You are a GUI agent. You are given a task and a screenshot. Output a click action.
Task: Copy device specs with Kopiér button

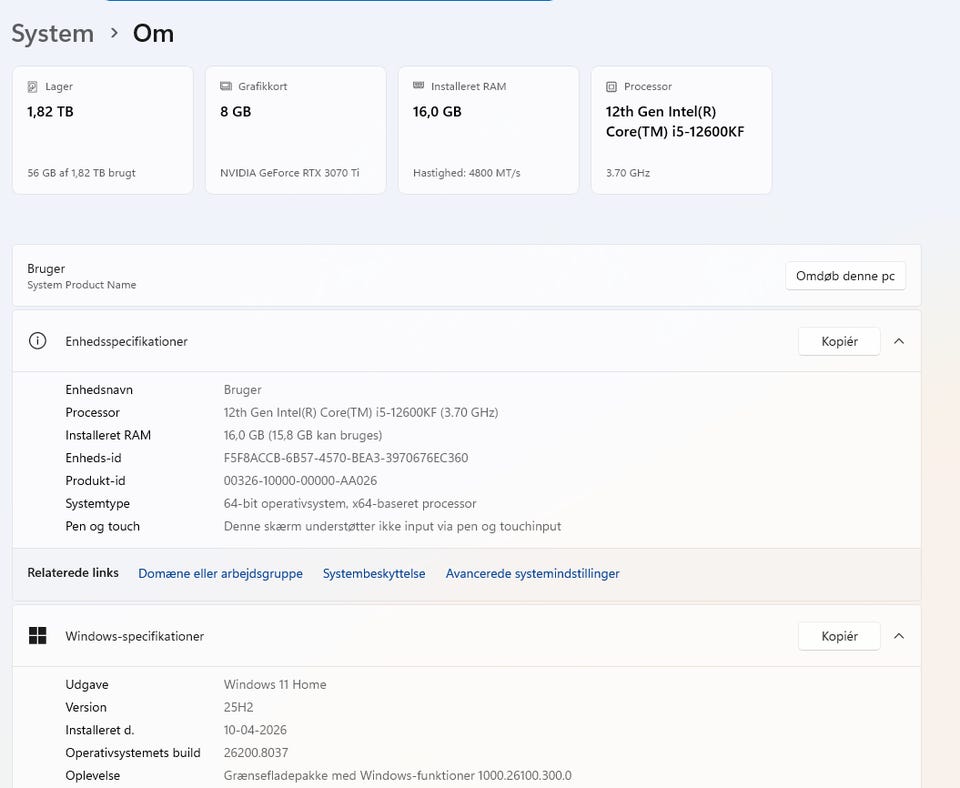(x=839, y=341)
